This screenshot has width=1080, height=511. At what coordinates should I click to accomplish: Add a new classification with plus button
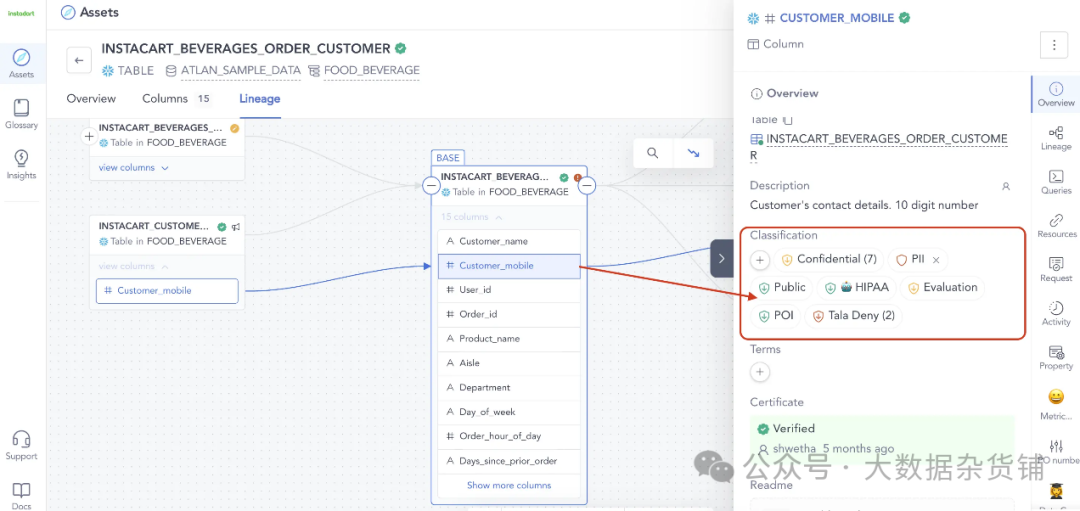tap(760, 260)
